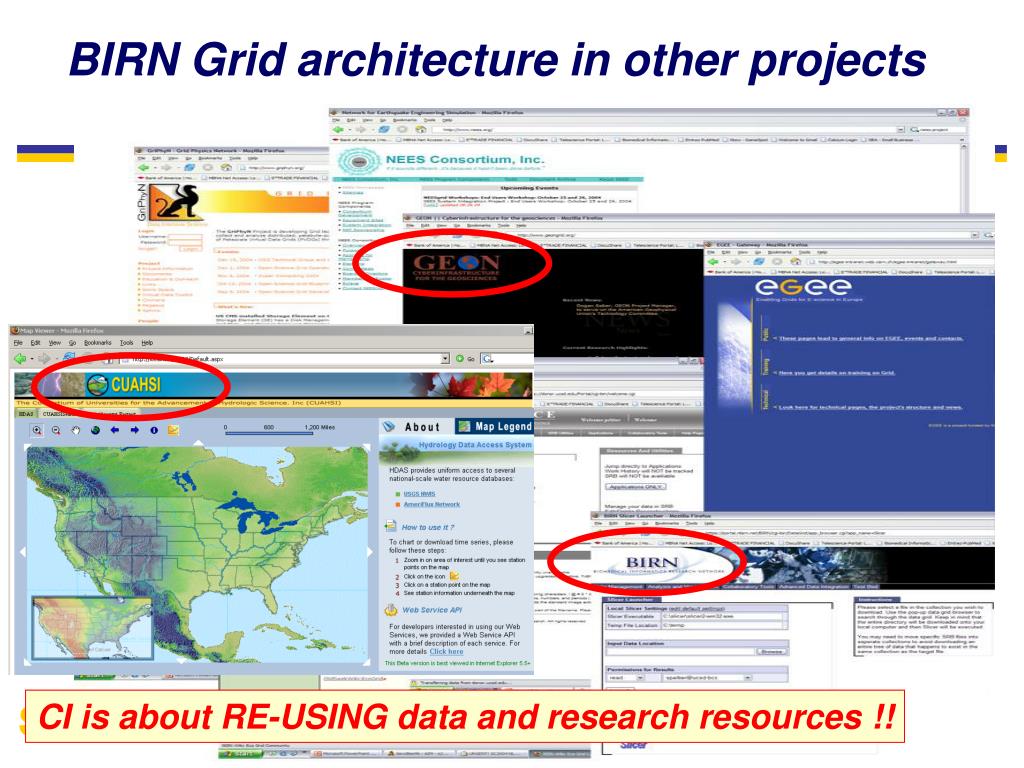Follow 'Click here' Web Service API link
This screenshot has height=768, width=1024.
click(447, 652)
